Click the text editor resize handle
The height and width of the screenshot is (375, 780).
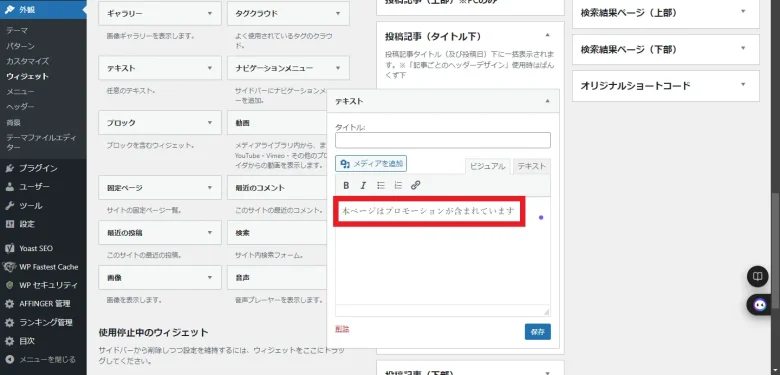click(x=546, y=312)
